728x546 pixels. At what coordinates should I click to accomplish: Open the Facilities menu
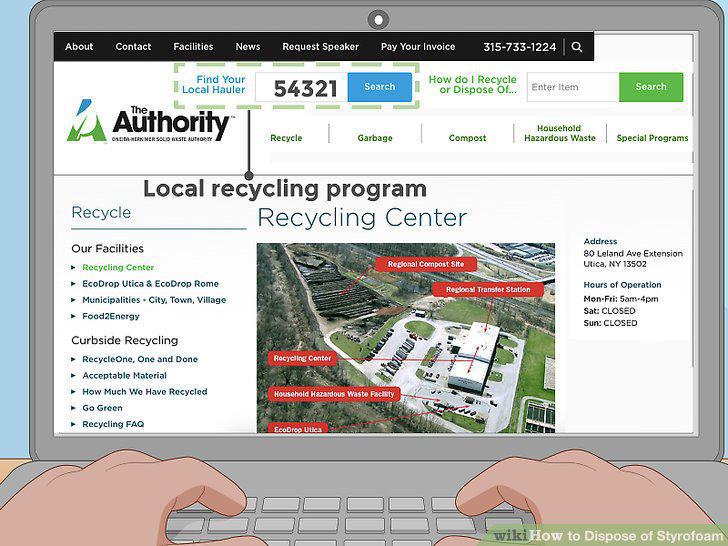tap(193, 47)
